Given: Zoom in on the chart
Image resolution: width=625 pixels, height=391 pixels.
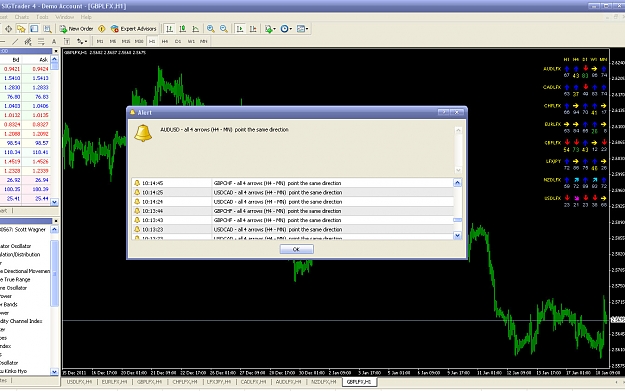Looking at the screenshot, I should [x=210, y=29].
